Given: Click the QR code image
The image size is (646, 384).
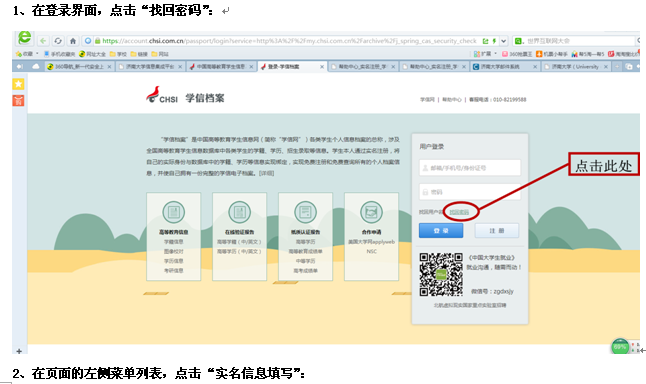Looking at the screenshot, I should pyautogui.click(x=441, y=274).
